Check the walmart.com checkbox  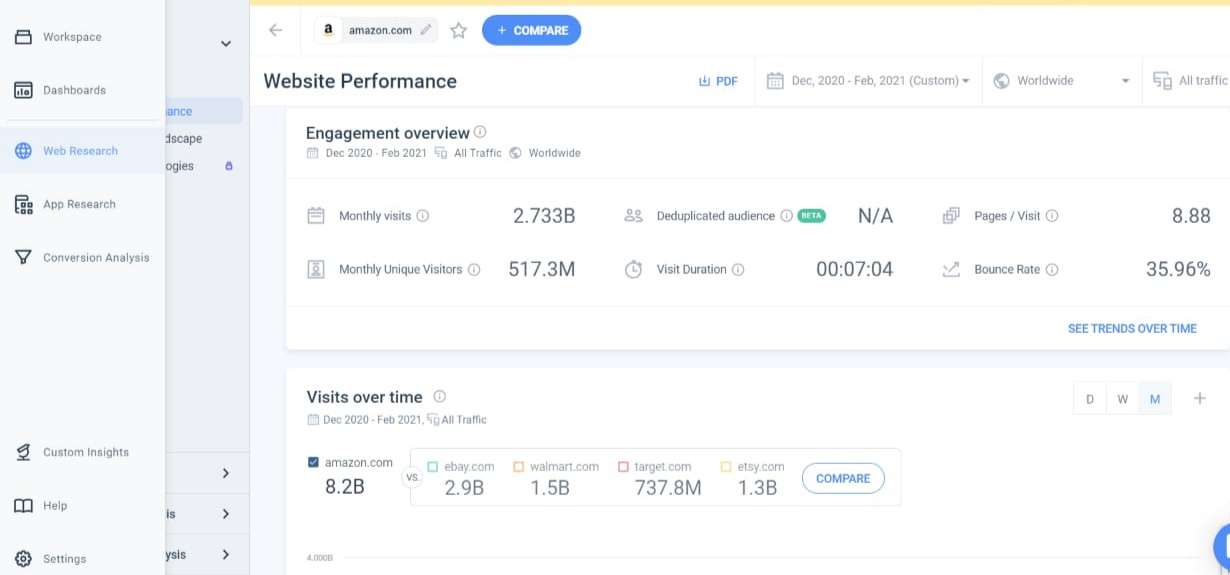(x=519, y=466)
